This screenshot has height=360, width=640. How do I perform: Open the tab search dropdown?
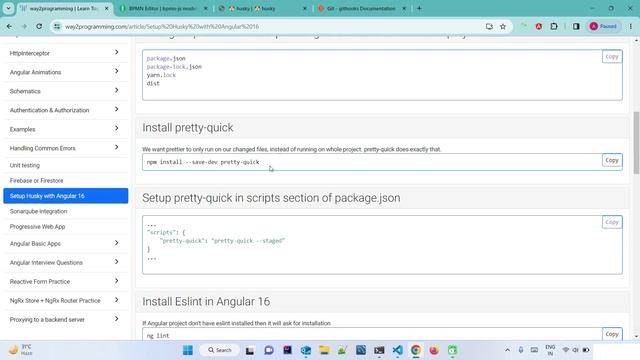(x=8, y=8)
